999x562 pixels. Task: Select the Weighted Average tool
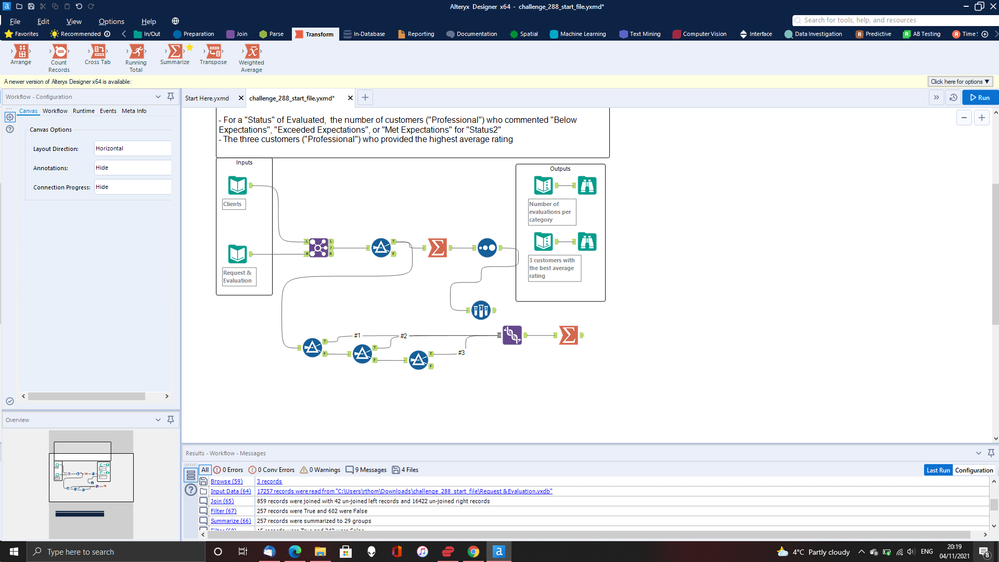point(251,58)
